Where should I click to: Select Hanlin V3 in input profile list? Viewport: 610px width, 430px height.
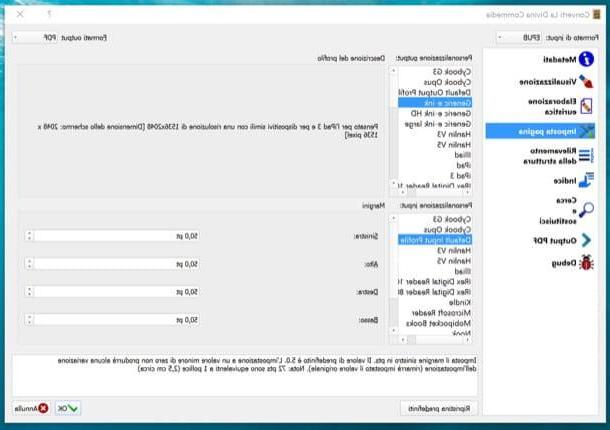[x=435, y=250]
